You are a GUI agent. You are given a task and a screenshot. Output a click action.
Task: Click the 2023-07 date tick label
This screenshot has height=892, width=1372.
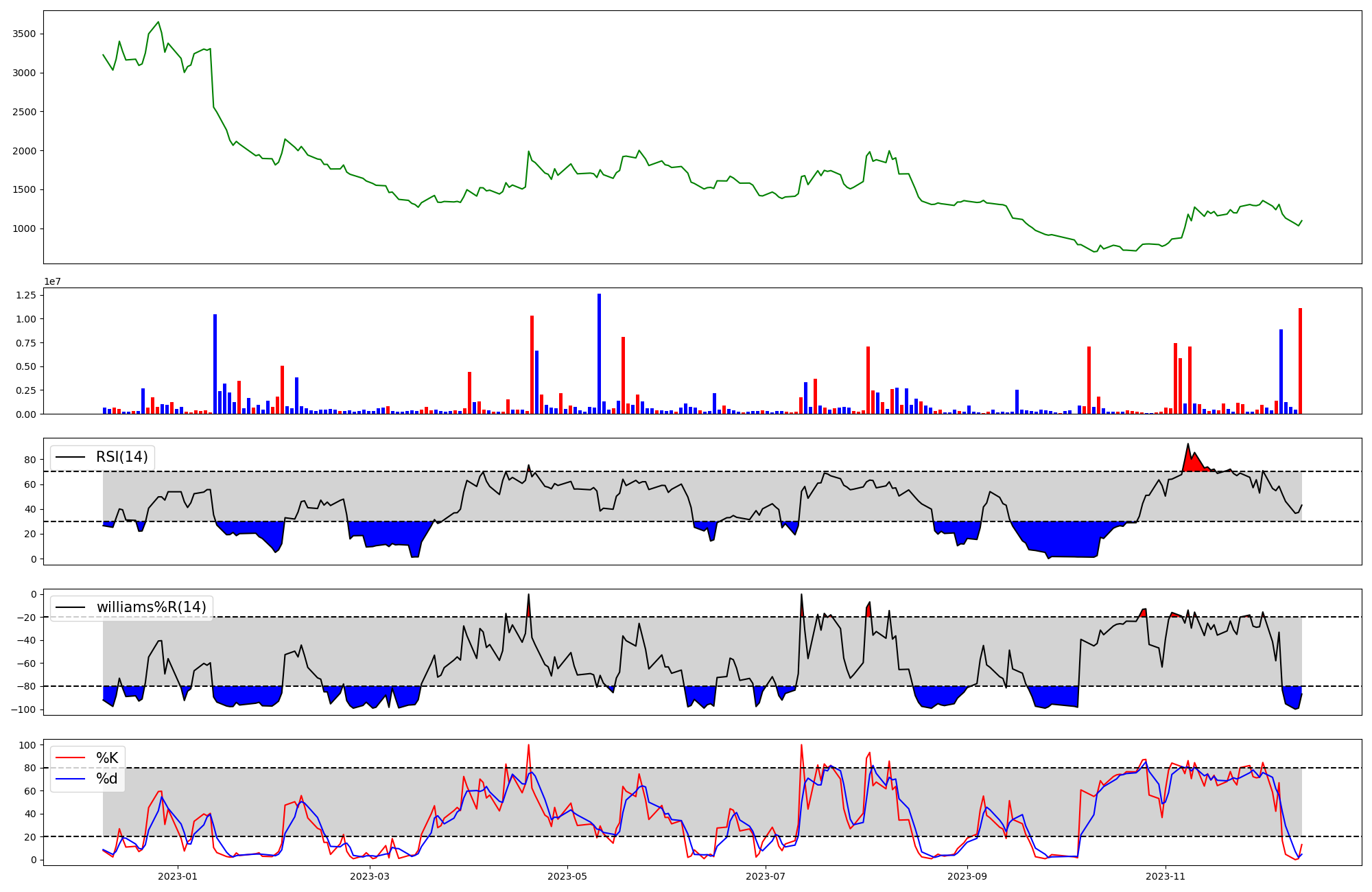[765, 876]
